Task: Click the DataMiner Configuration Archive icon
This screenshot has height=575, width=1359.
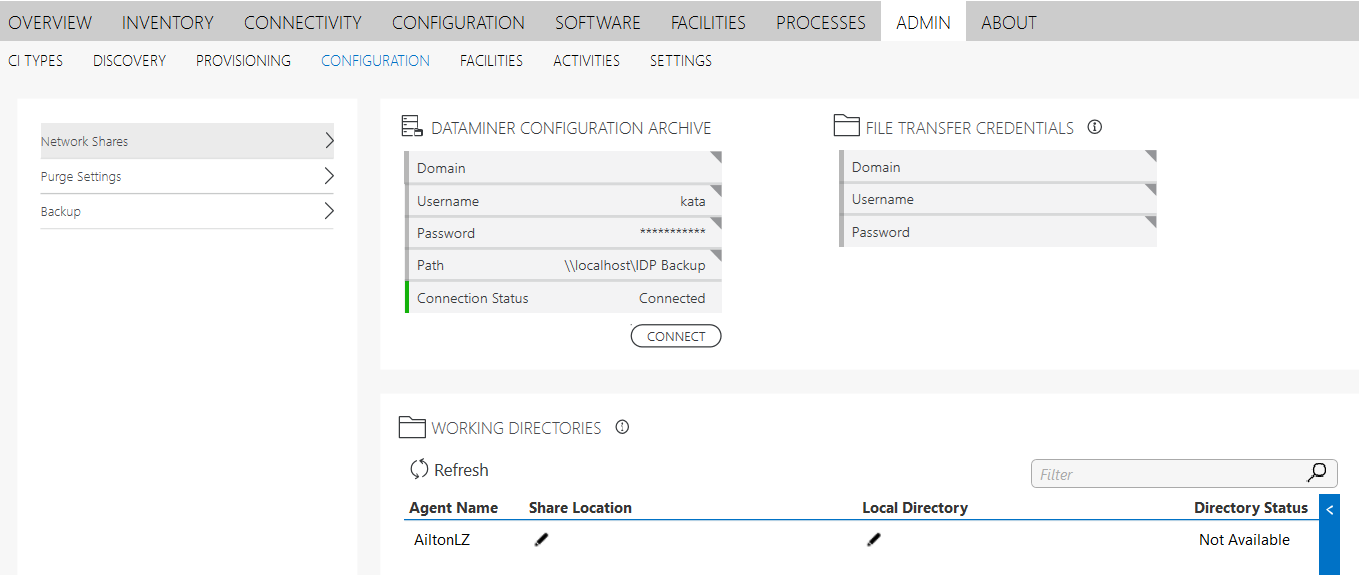Action: [x=412, y=126]
